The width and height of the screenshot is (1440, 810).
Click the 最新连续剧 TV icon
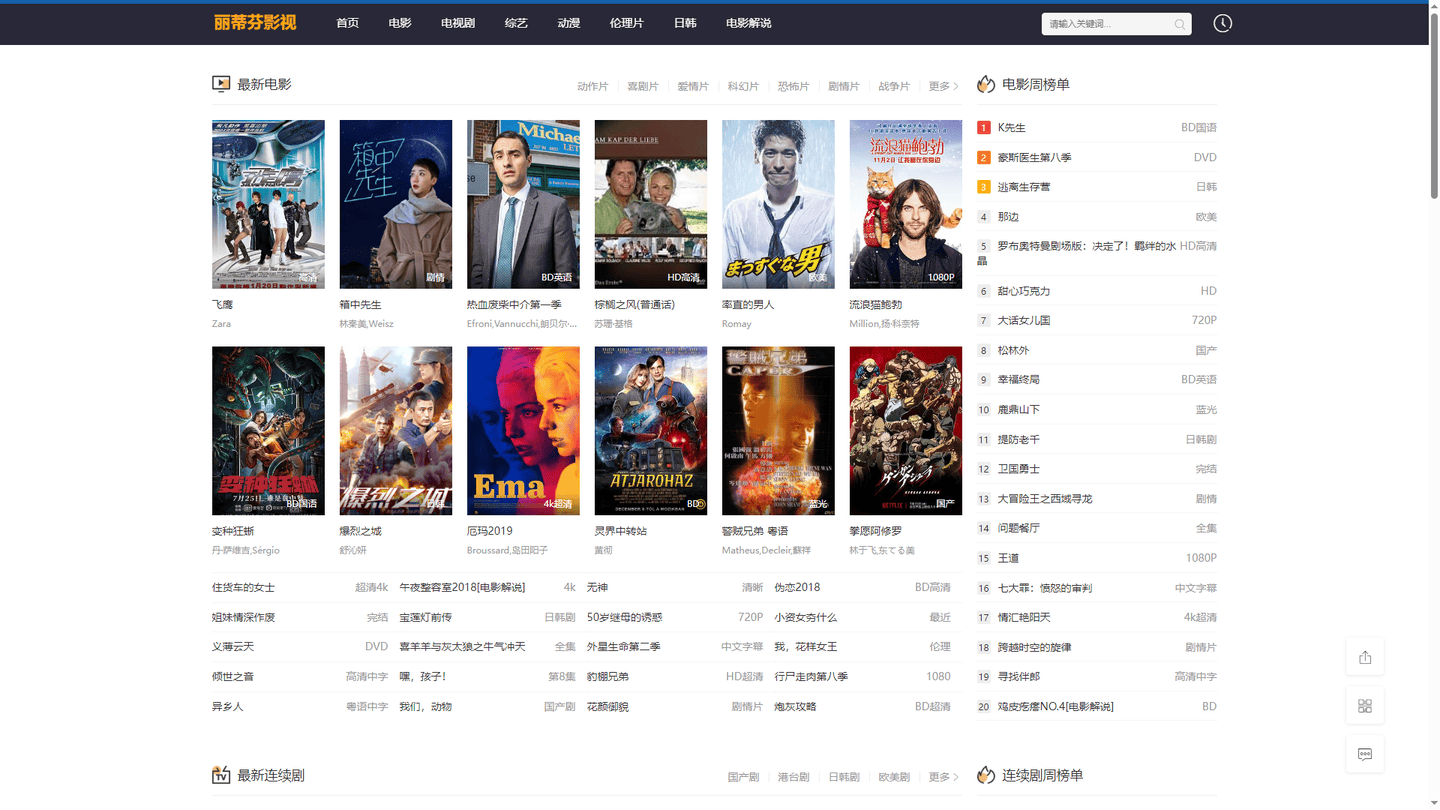[x=221, y=775]
